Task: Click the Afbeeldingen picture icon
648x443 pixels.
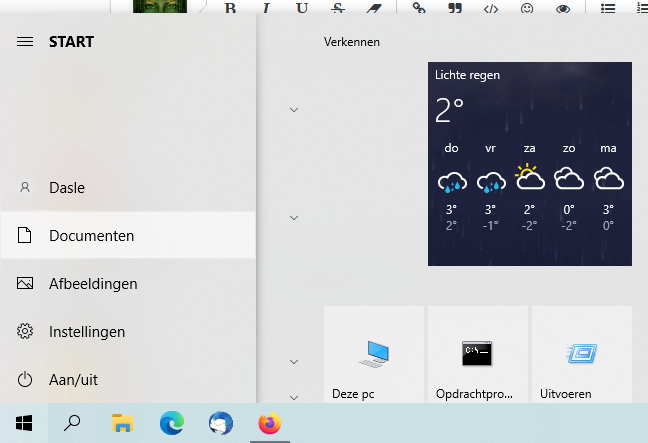Action: [25, 283]
